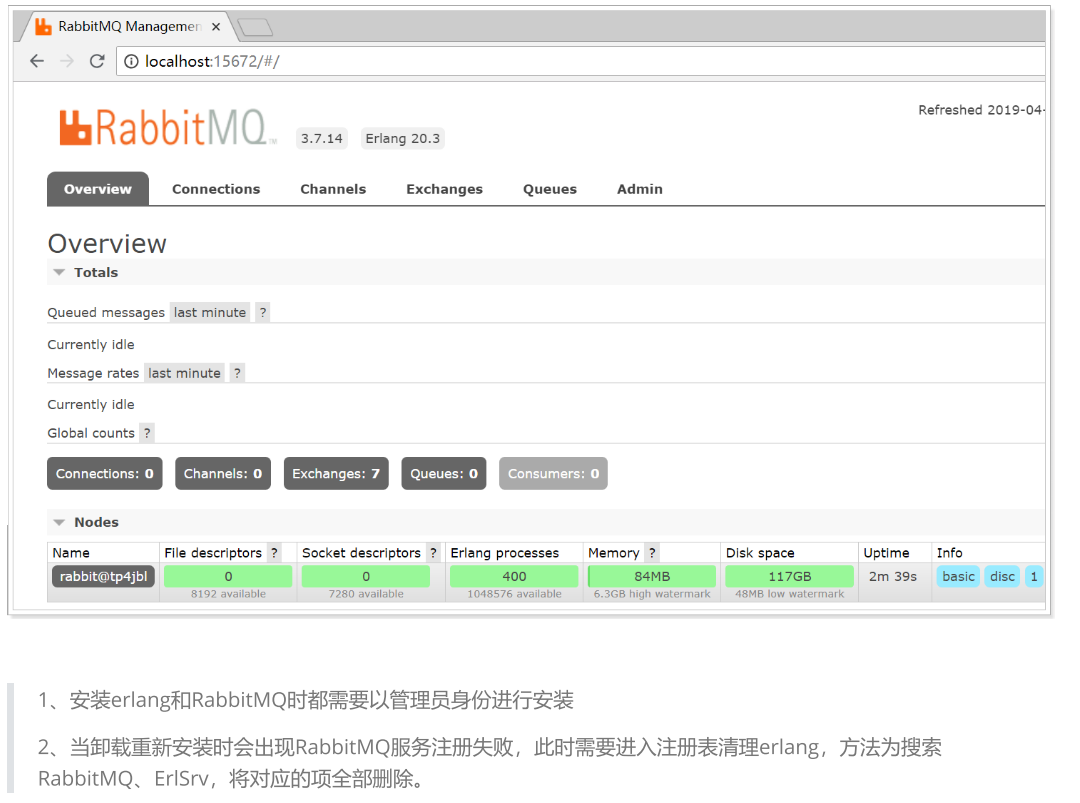This screenshot has width=1080, height=803.
Task: Switch to the Connections tab
Action: 216,189
